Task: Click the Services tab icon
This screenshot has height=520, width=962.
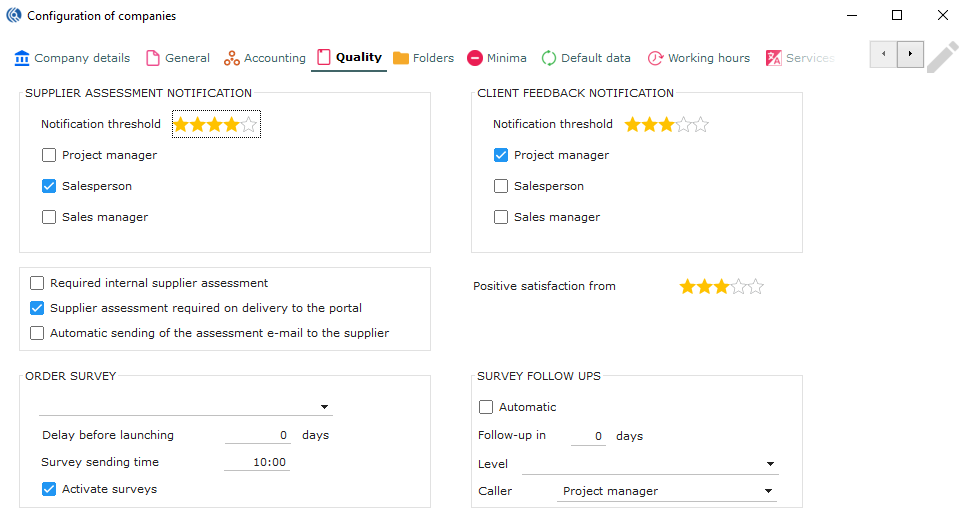Action: (x=774, y=58)
